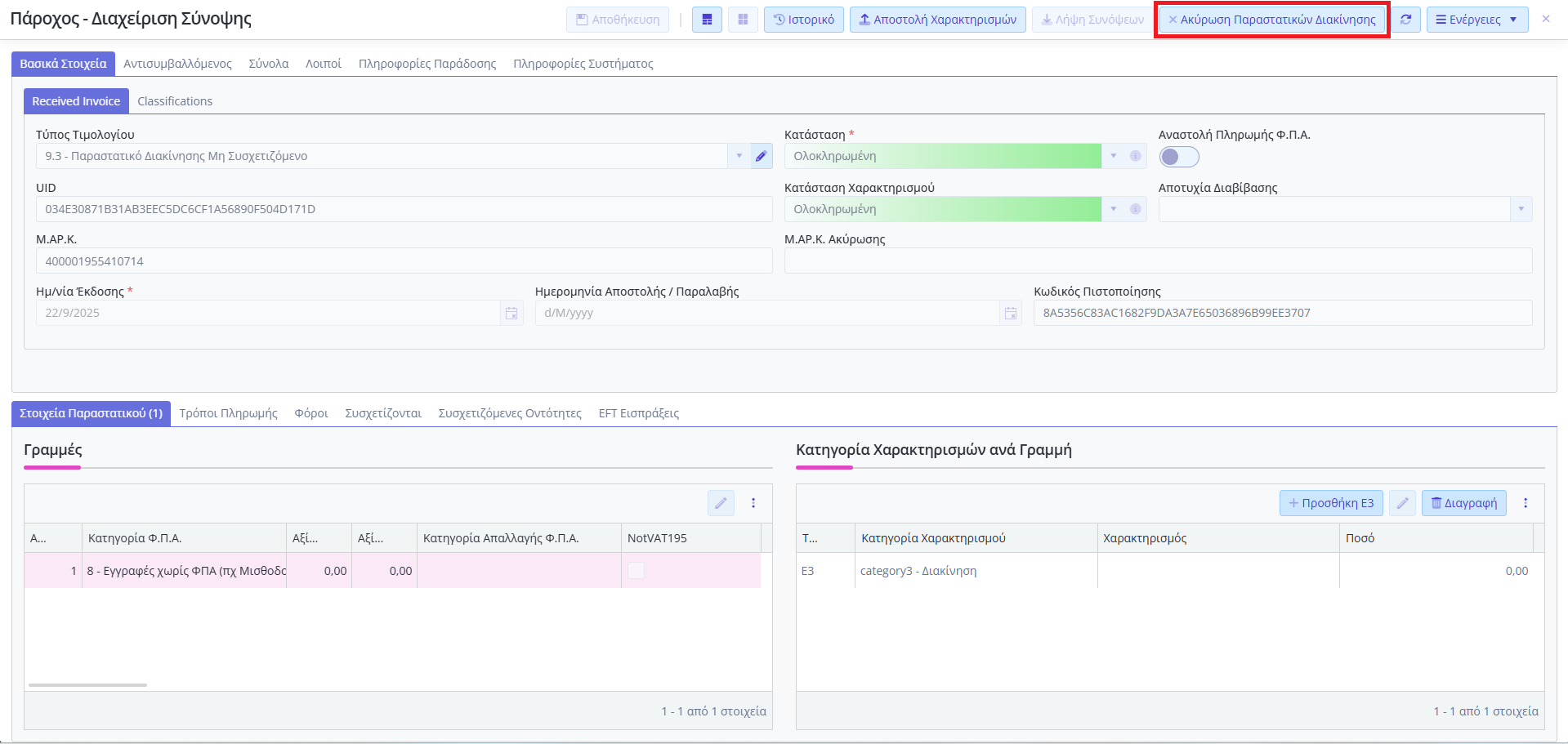This screenshot has height=744, width=1568.
Task: Open the Ενέργειες actions dropdown
Action: 1476,20
